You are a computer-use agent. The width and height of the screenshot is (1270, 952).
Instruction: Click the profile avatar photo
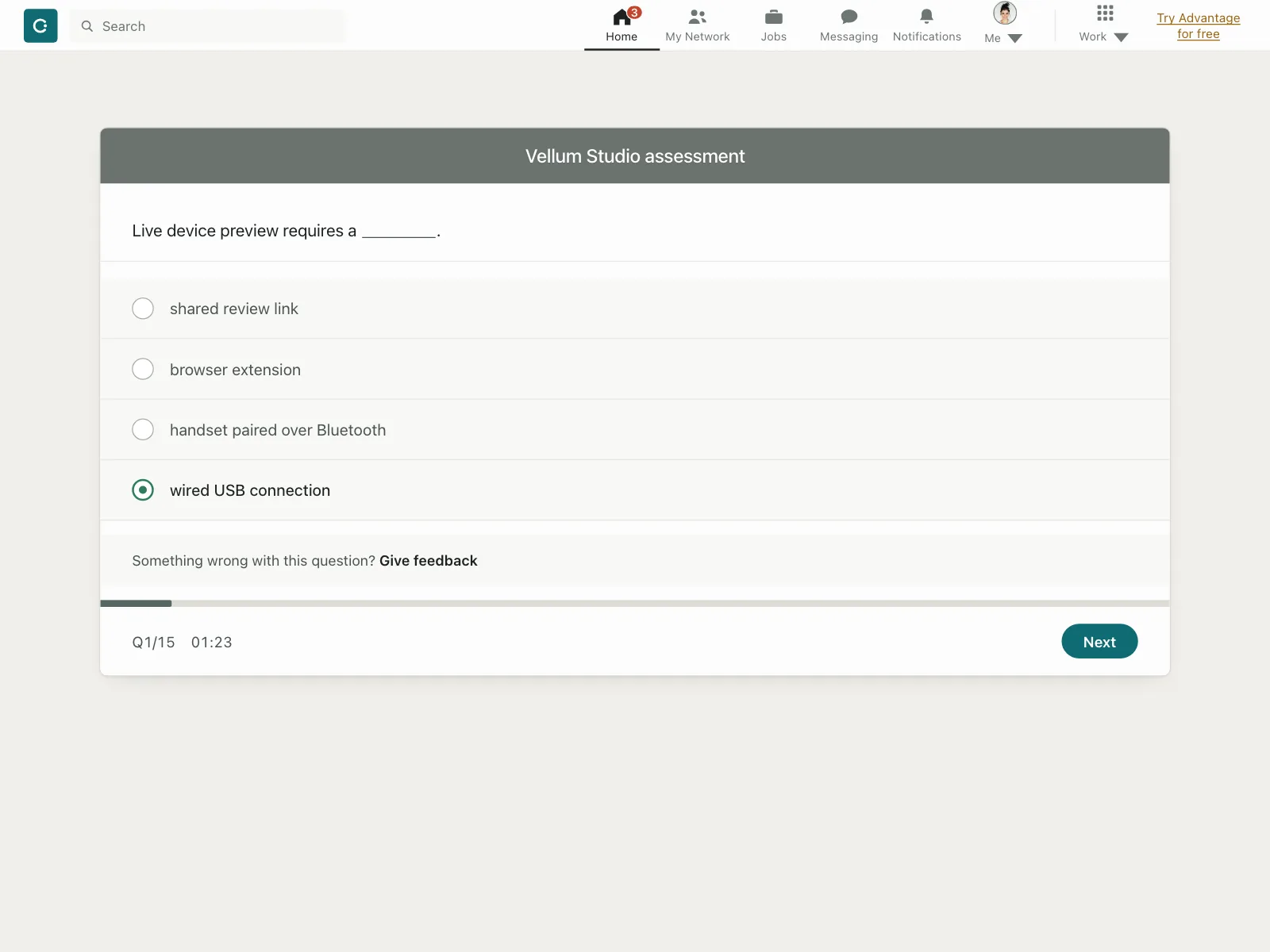point(1005,13)
